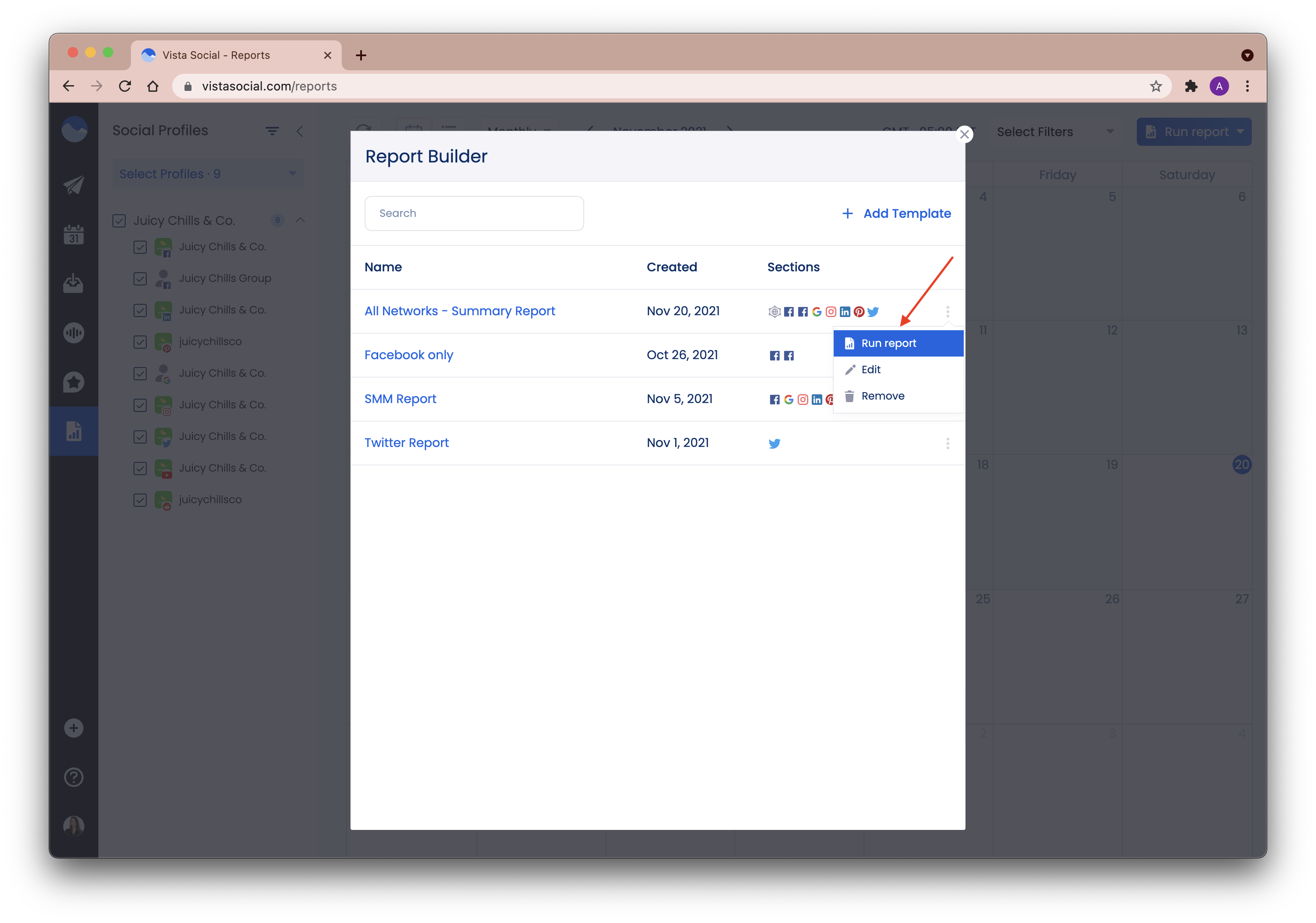The height and width of the screenshot is (923, 1316).
Task: Select Remove from the context menu
Action: coord(898,396)
